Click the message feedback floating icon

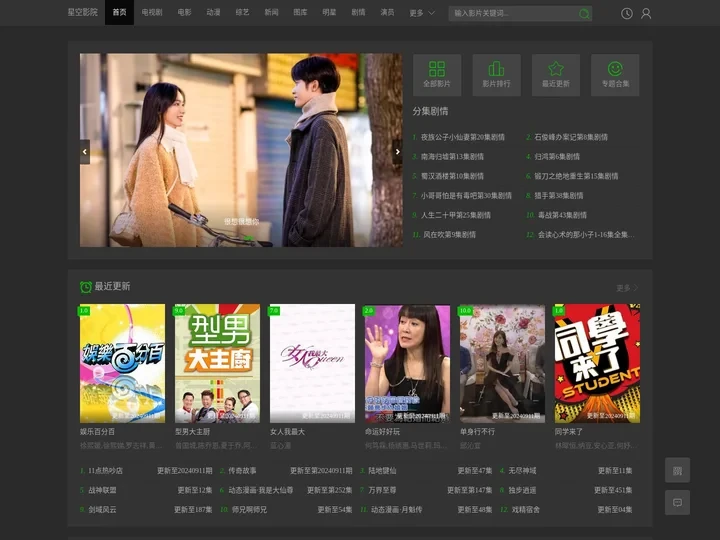(x=677, y=502)
